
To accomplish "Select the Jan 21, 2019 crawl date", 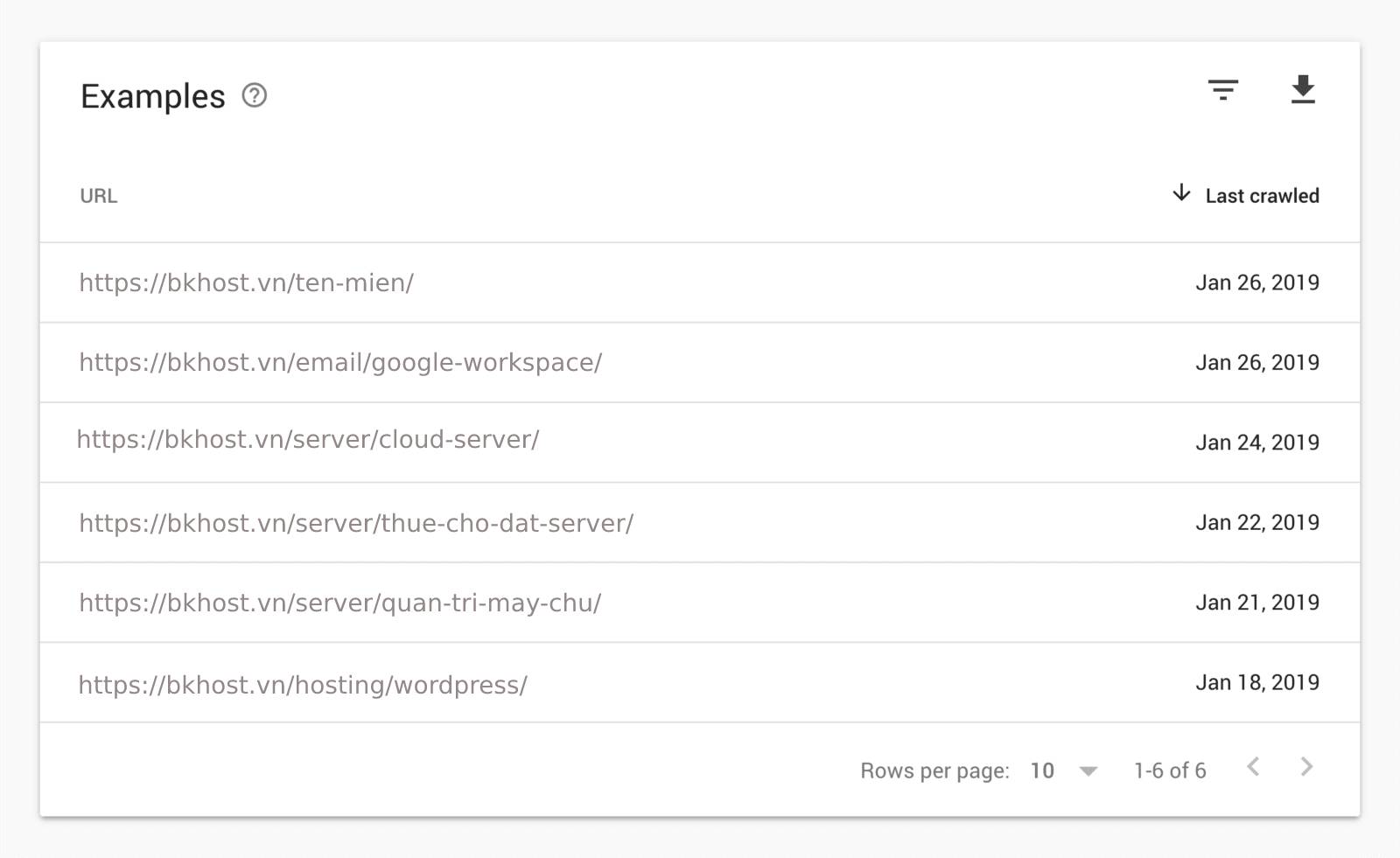I will coord(1257,603).
